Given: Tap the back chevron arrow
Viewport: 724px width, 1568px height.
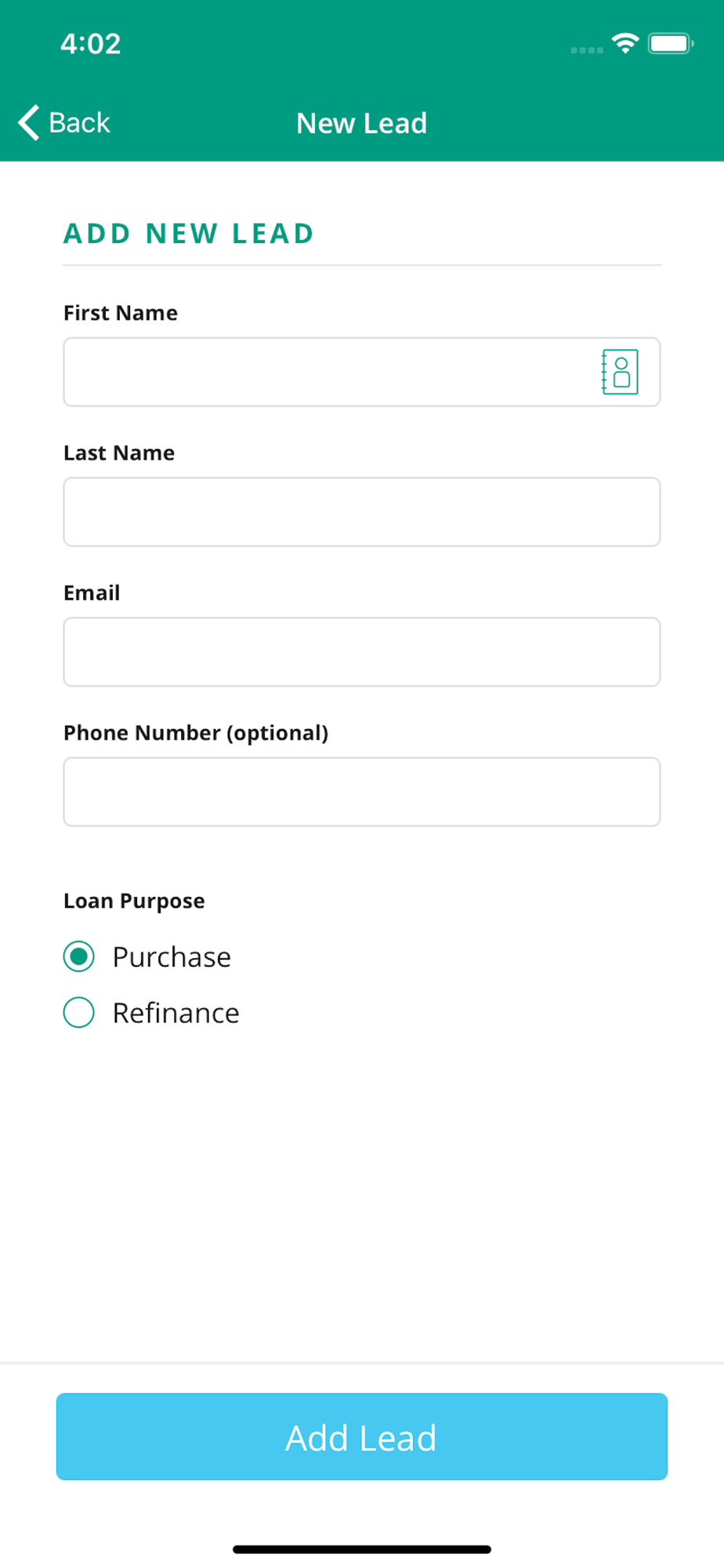Looking at the screenshot, I should (x=29, y=122).
